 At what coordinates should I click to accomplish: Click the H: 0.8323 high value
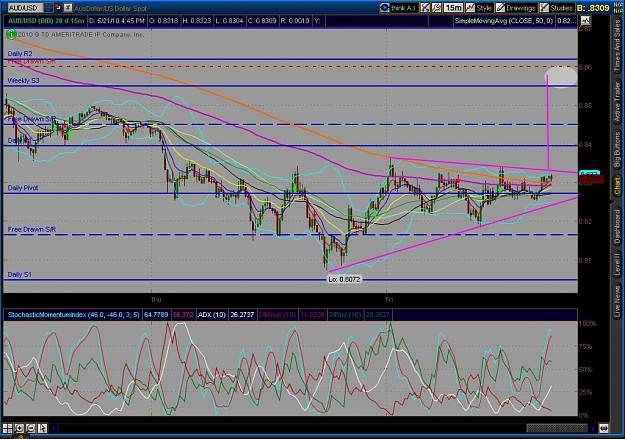point(197,21)
